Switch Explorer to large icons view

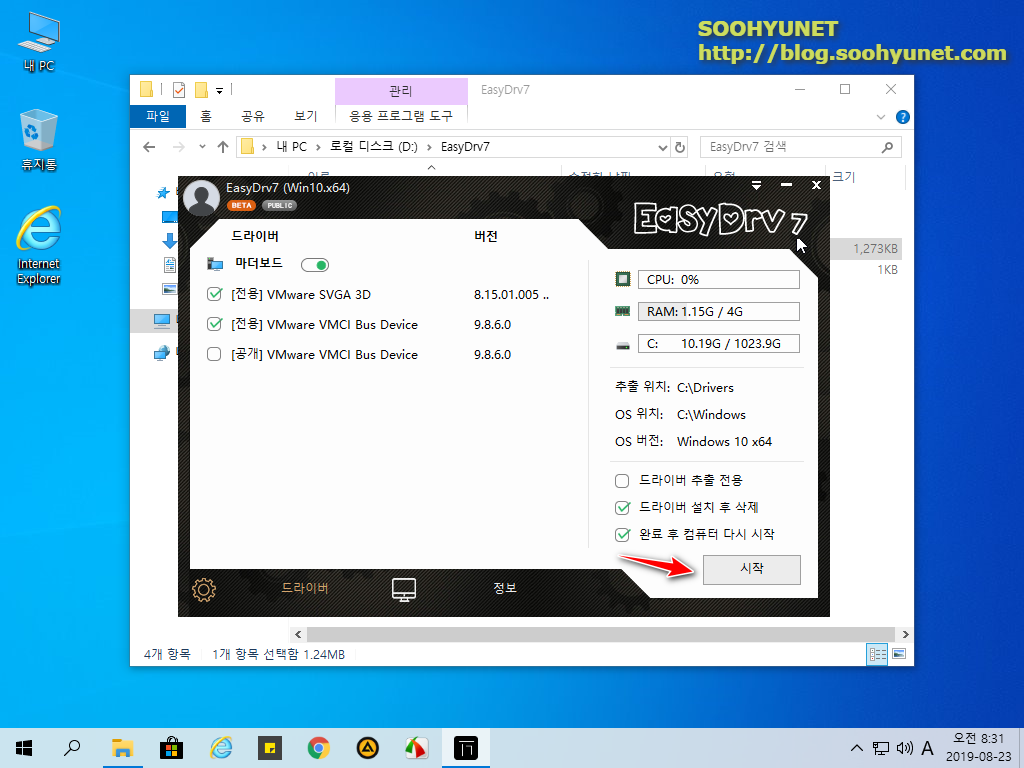point(899,654)
